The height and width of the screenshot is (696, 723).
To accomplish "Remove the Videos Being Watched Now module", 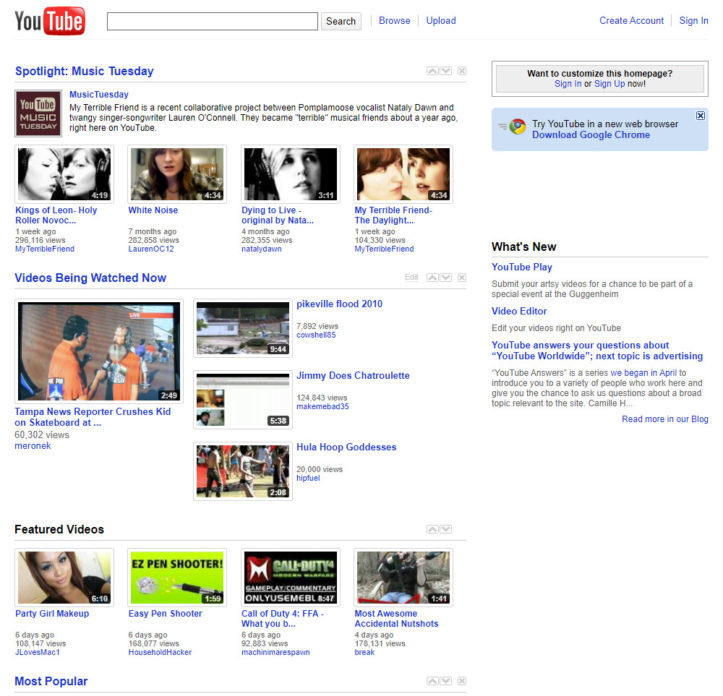I will 461,277.
